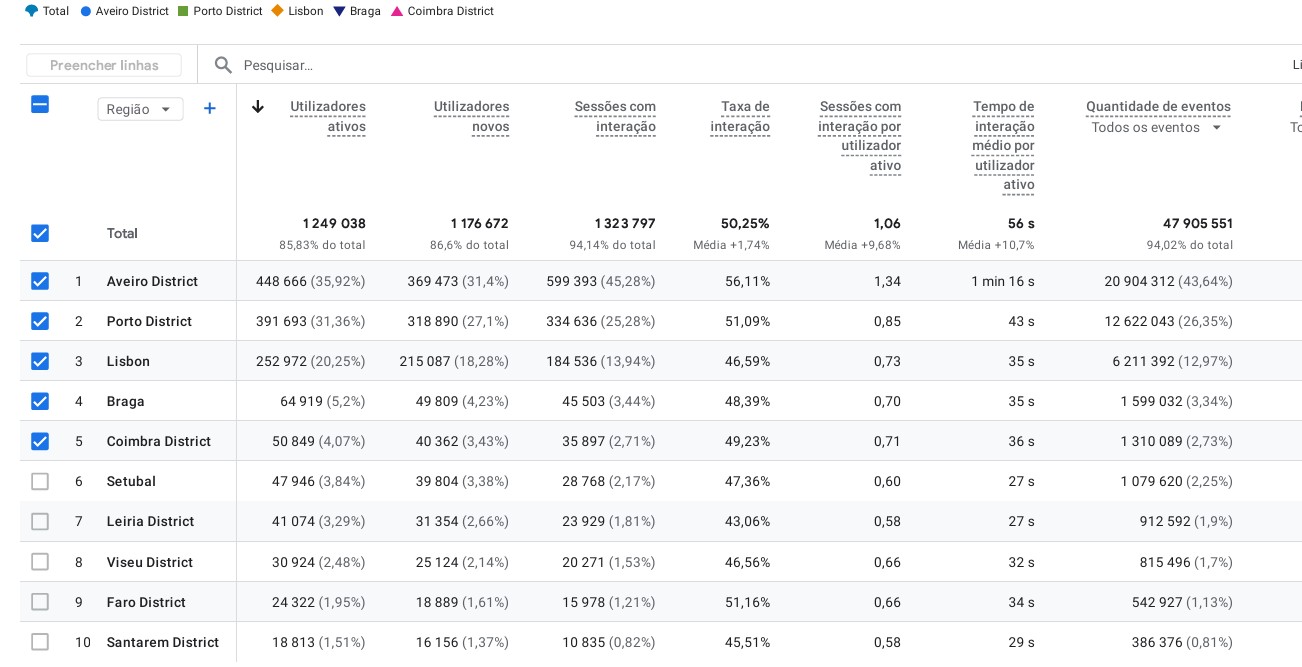Click the Aveiro District blue legend marker
Viewport: 1302px width, 667px height.
[86, 11]
